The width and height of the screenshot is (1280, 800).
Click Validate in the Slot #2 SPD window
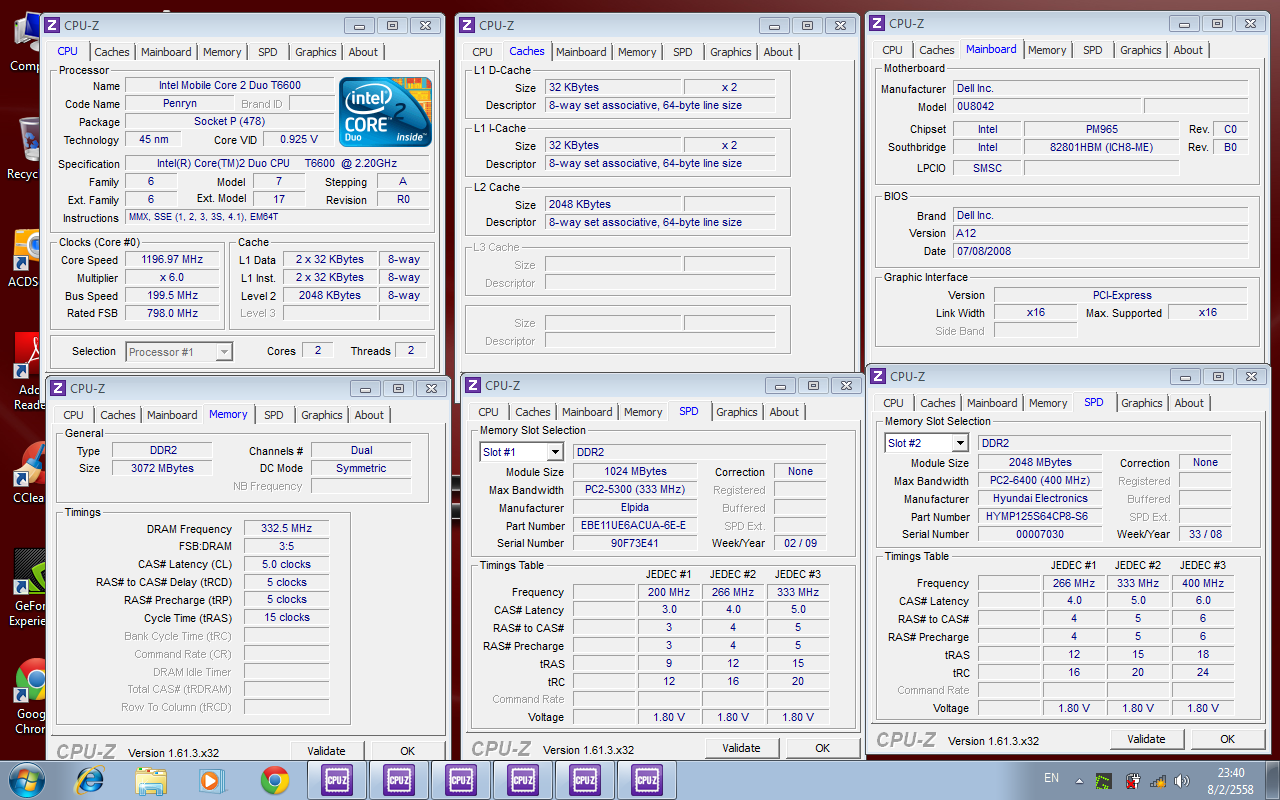tap(1146, 739)
